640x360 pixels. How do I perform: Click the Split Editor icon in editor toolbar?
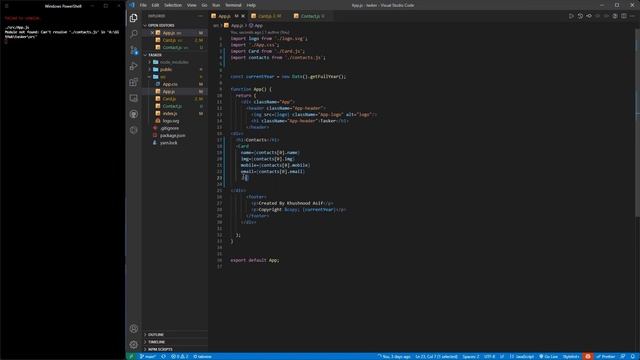624,16
